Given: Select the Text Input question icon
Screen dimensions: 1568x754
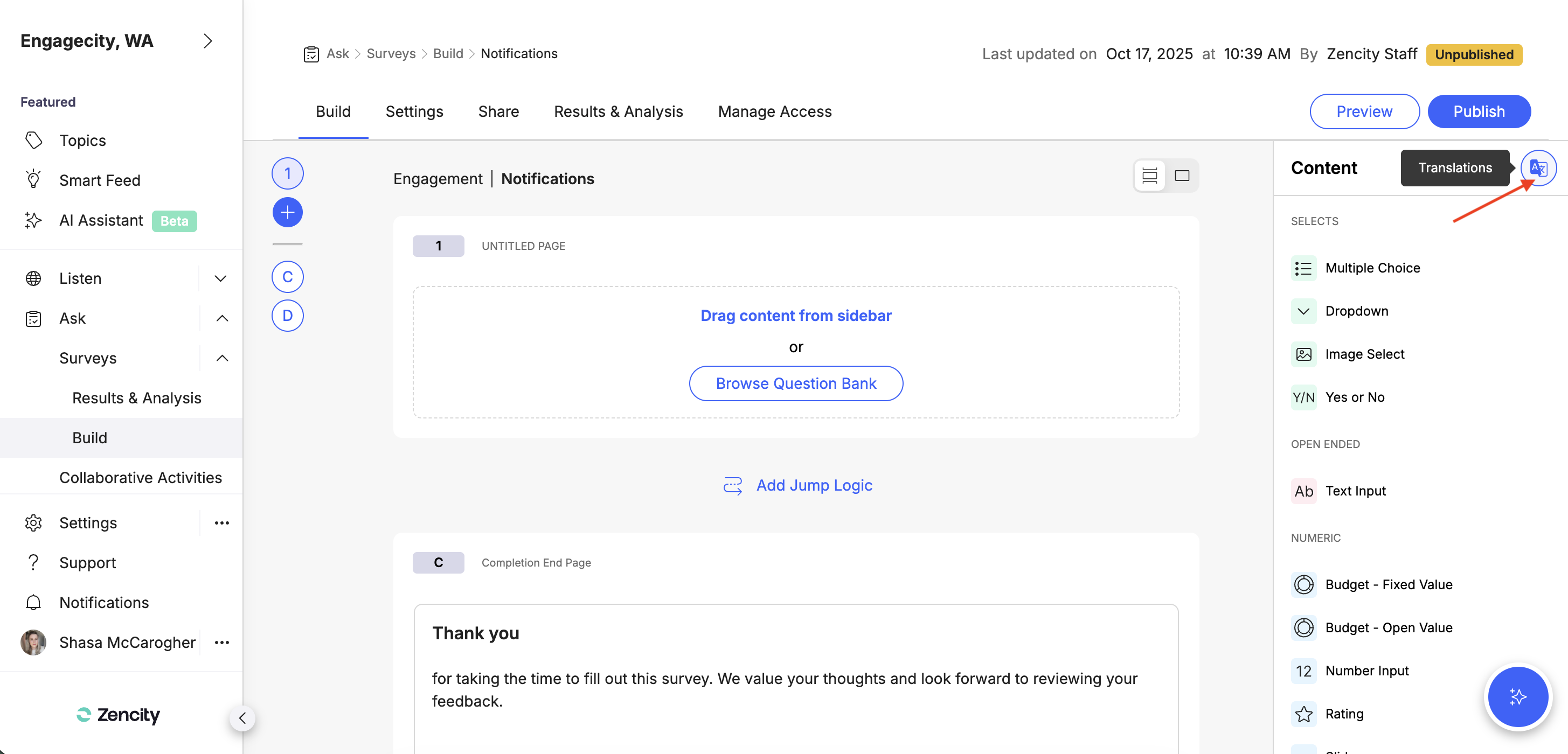Looking at the screenshot, I should point(1304,491).
